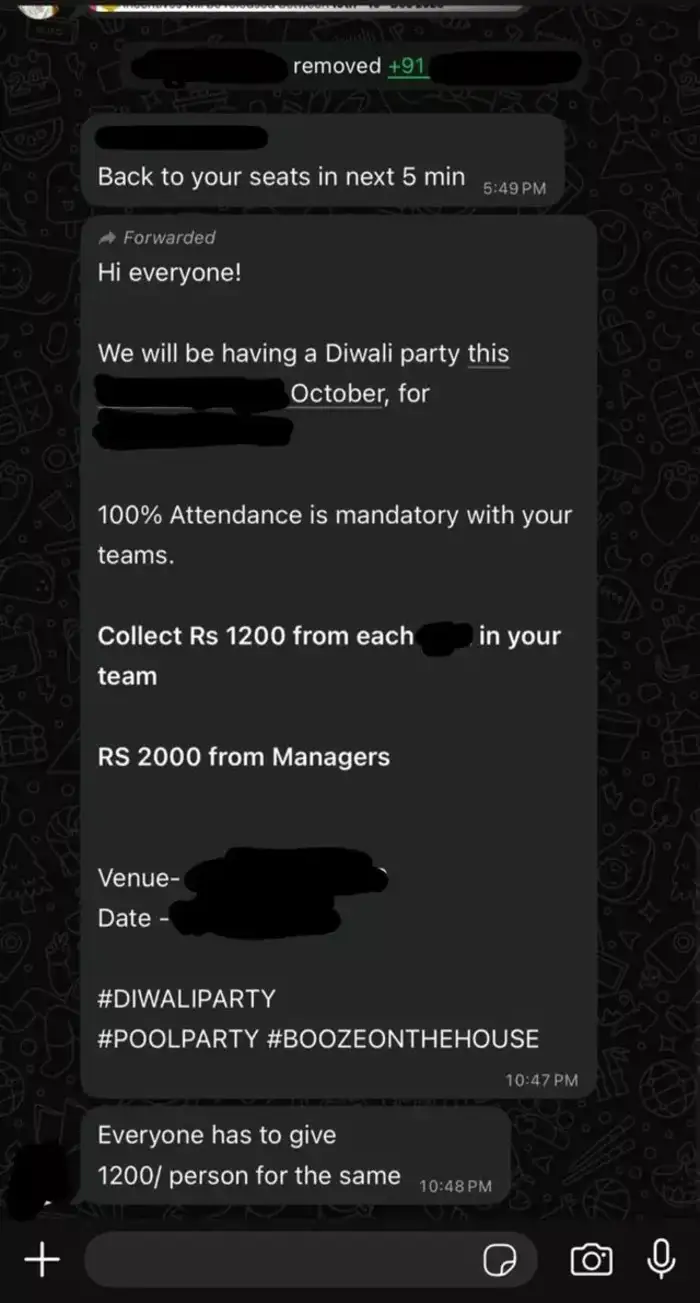Tap the +91 phone number link
The width and height of the screenshot is (700, 1303).
pos(407,66)
